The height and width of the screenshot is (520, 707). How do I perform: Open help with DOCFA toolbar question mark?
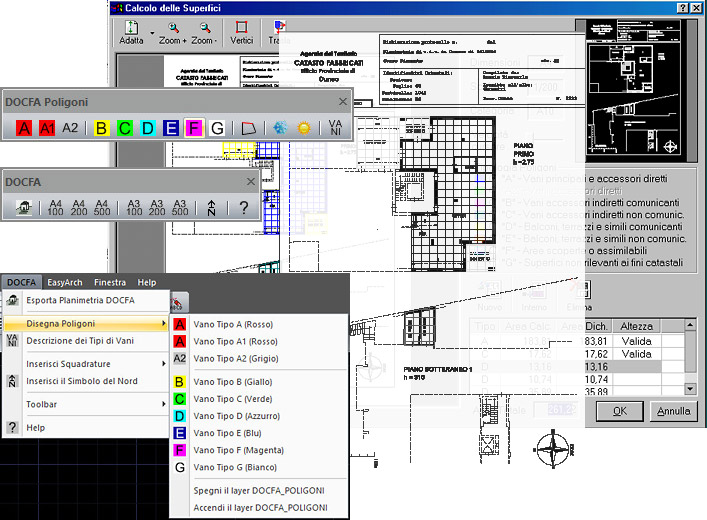[x=243, y=208]
